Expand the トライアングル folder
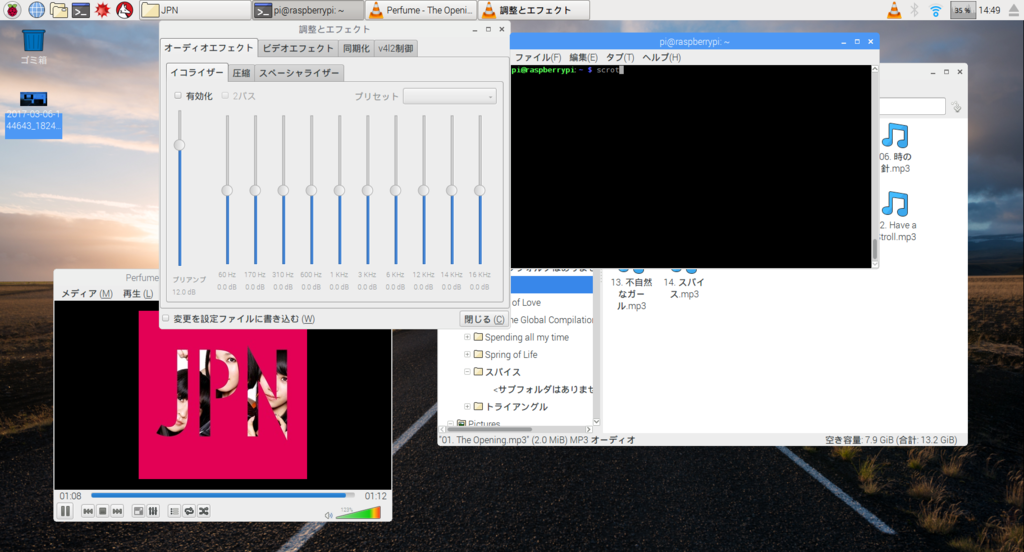1024x552 pixels. pyautogui.click(x=467, y=406)
